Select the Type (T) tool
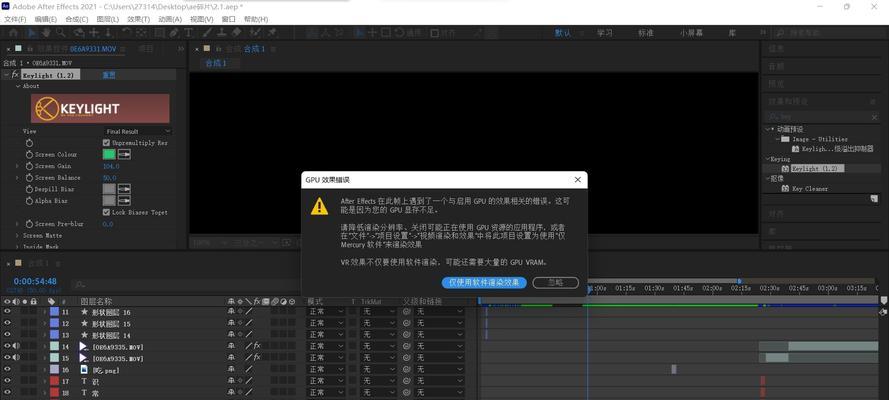 coord(188,33)
